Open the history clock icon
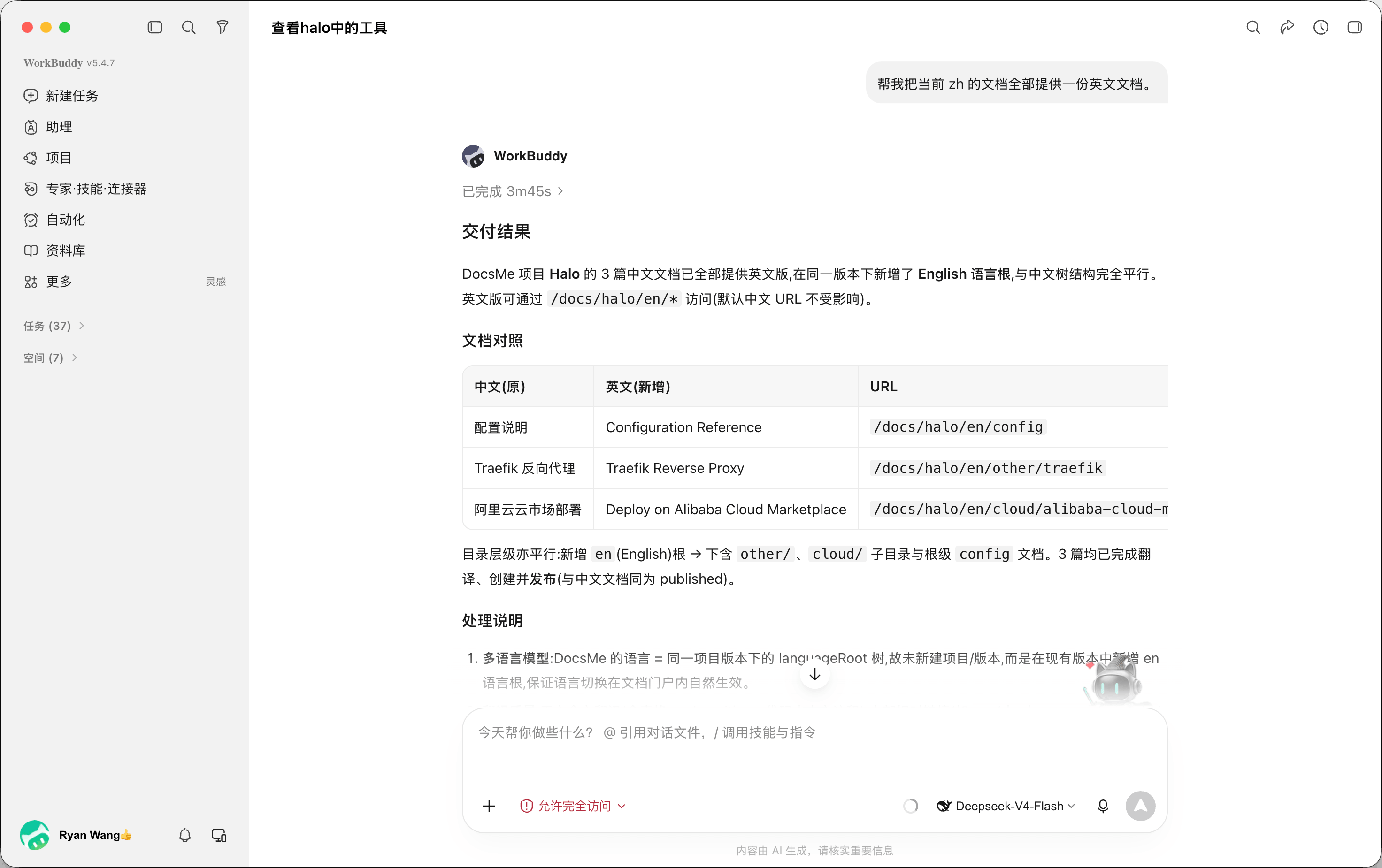 tap(1321, 28)
